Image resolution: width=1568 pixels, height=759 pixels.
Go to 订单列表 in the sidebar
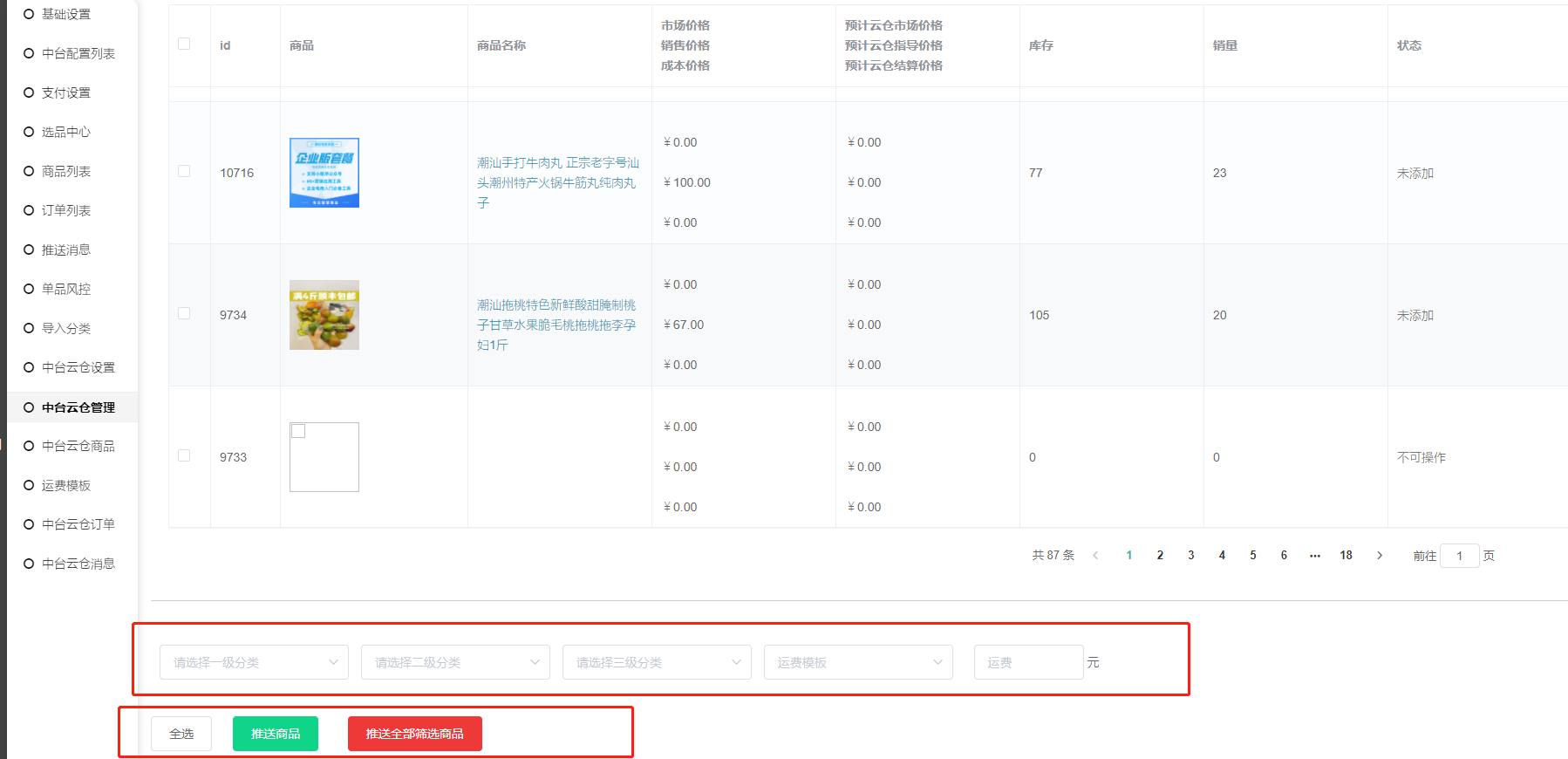tap(65, 210)
